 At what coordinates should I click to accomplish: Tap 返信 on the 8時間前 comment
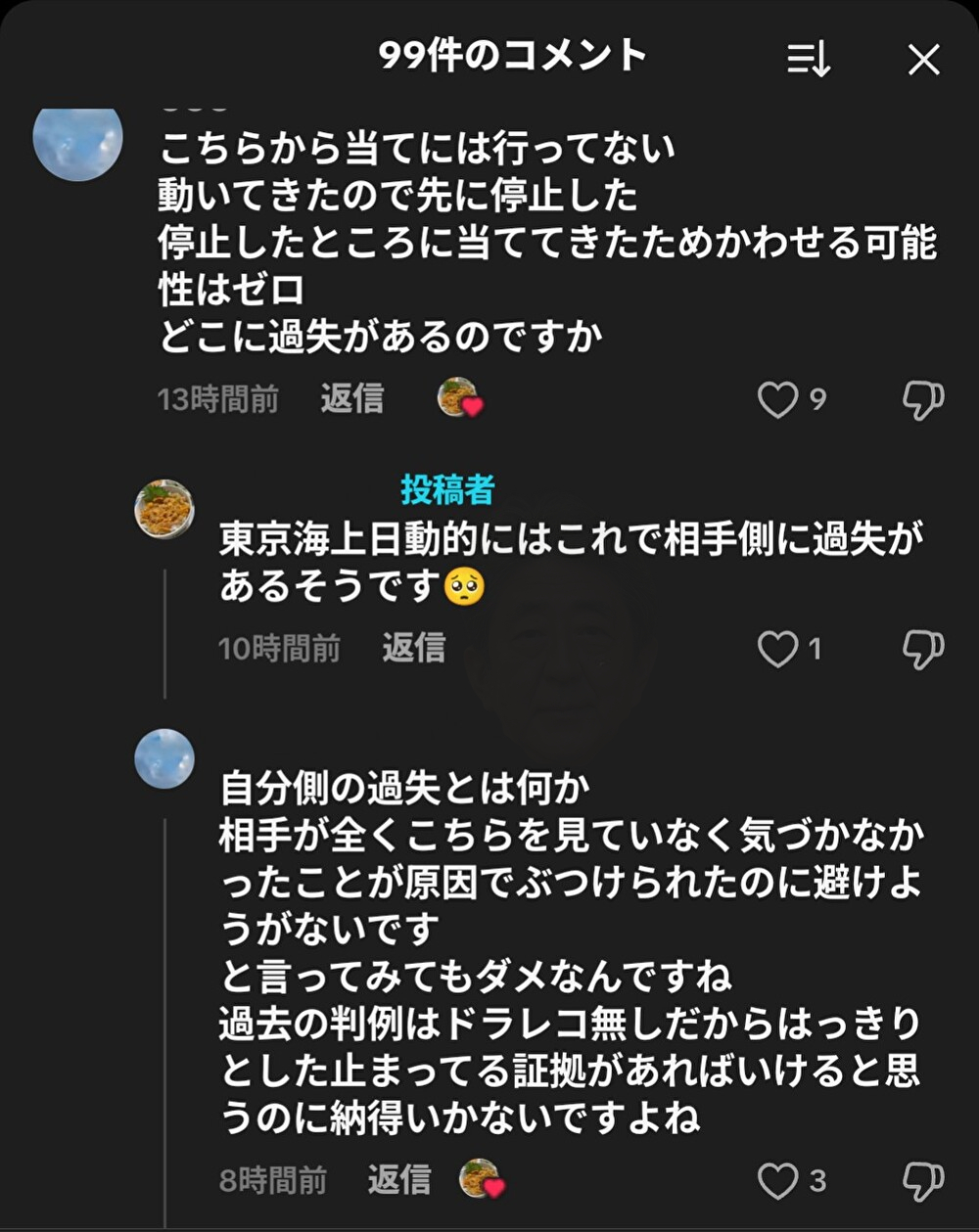tap(398, 1180)
